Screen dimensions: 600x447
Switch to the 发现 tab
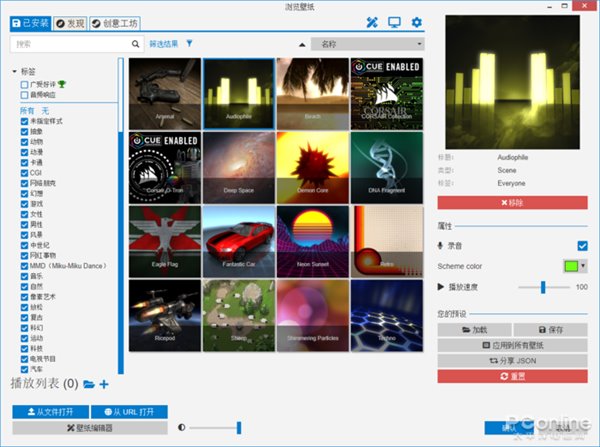pyautogui.click(x=69, y=22)
